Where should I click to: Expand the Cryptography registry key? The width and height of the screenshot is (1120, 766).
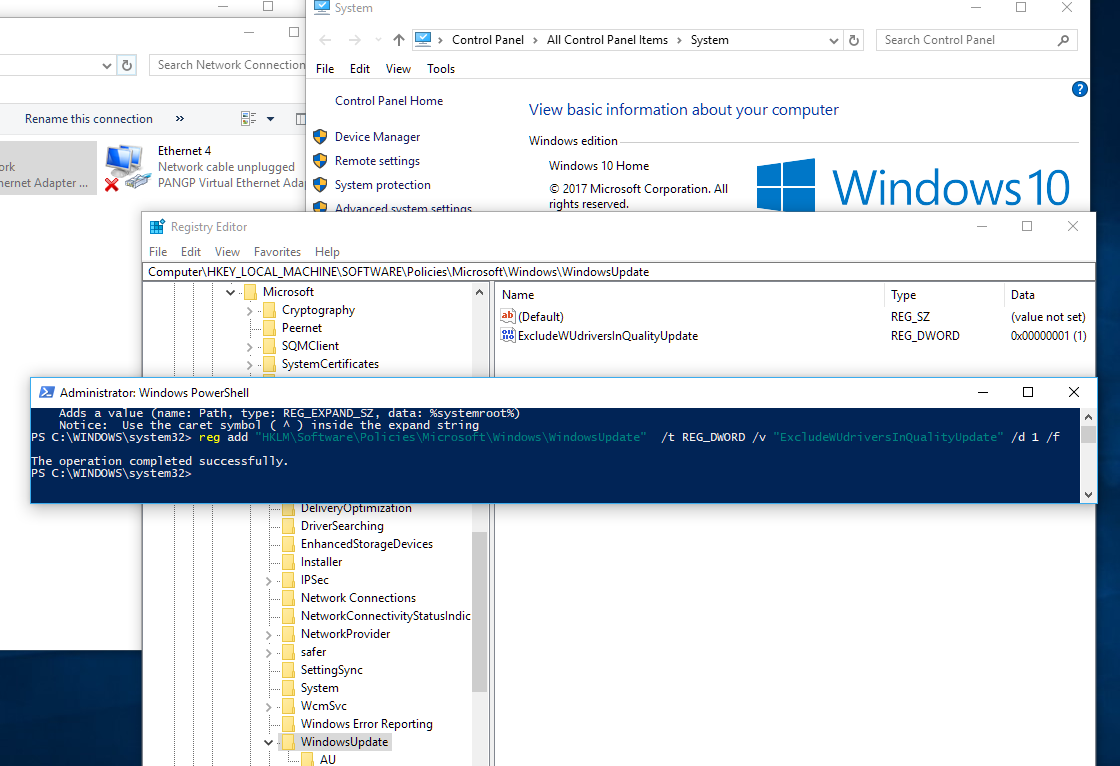tap(249, 311)
